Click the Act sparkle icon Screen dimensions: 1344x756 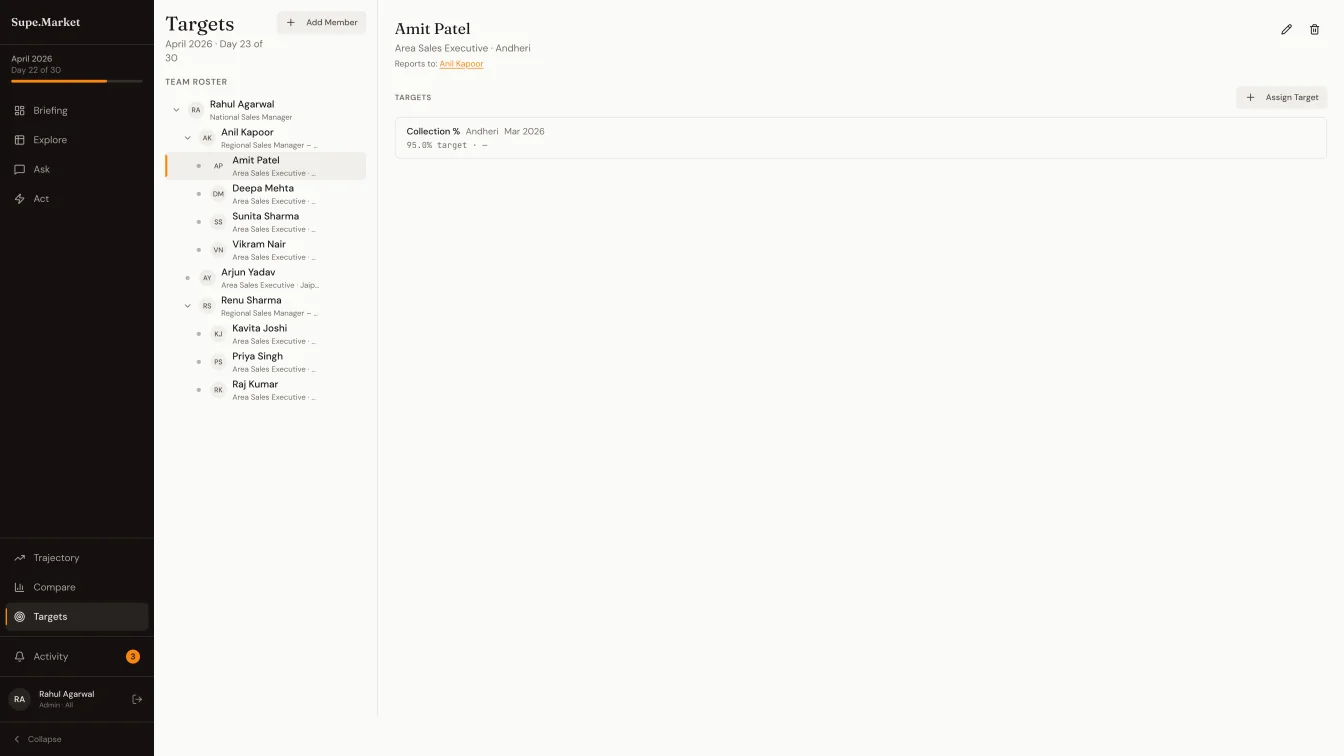coord(17,198)
